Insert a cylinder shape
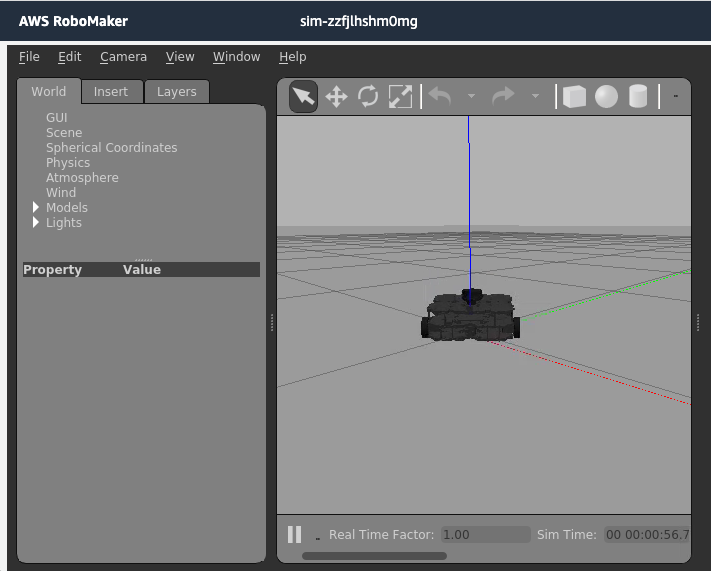711x571 pixels. [x=638, y=97]
